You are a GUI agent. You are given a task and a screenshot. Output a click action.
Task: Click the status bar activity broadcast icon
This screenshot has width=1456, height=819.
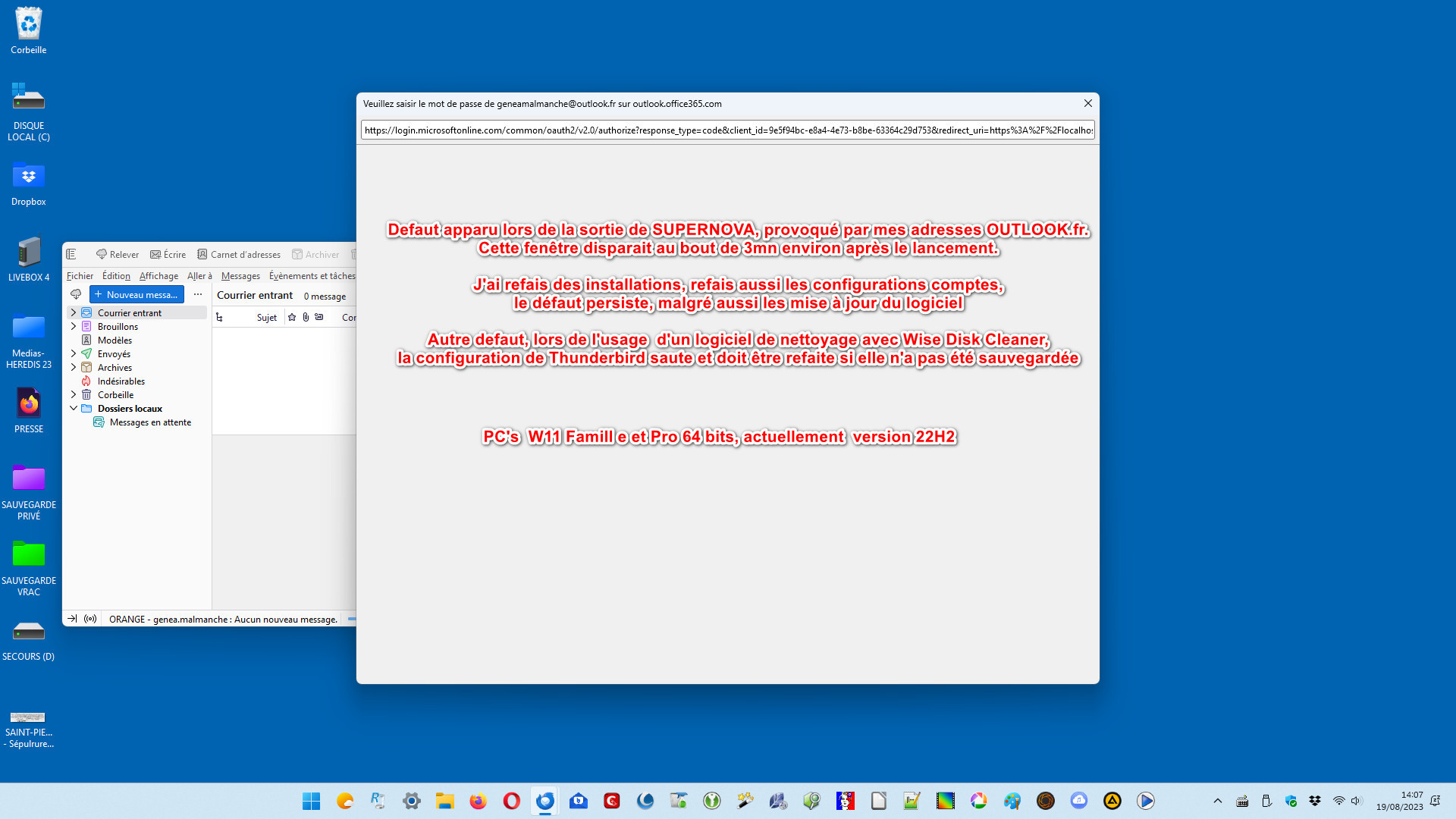(x=90, y=619)
